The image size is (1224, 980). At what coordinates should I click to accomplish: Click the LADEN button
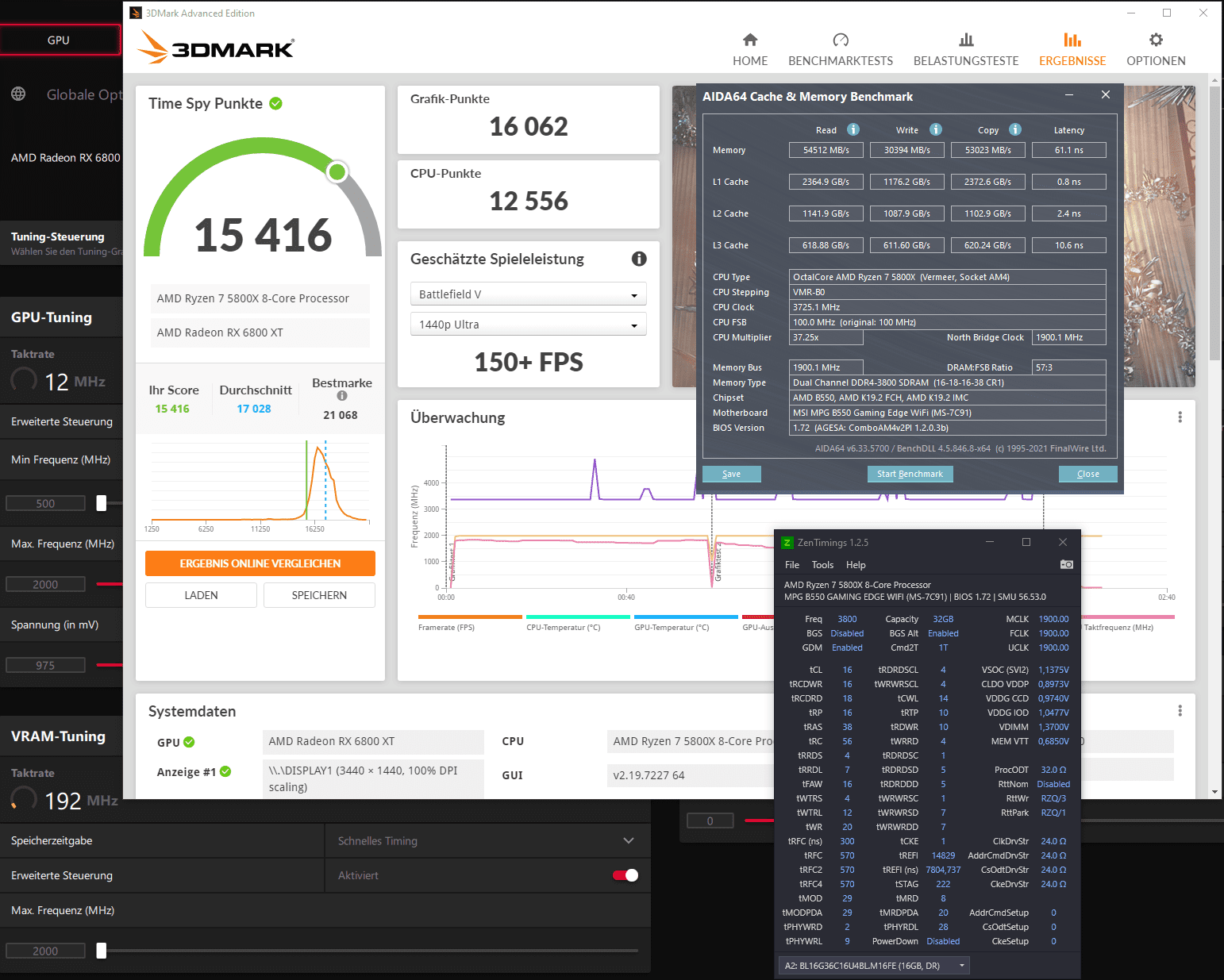tap(201, 595)
